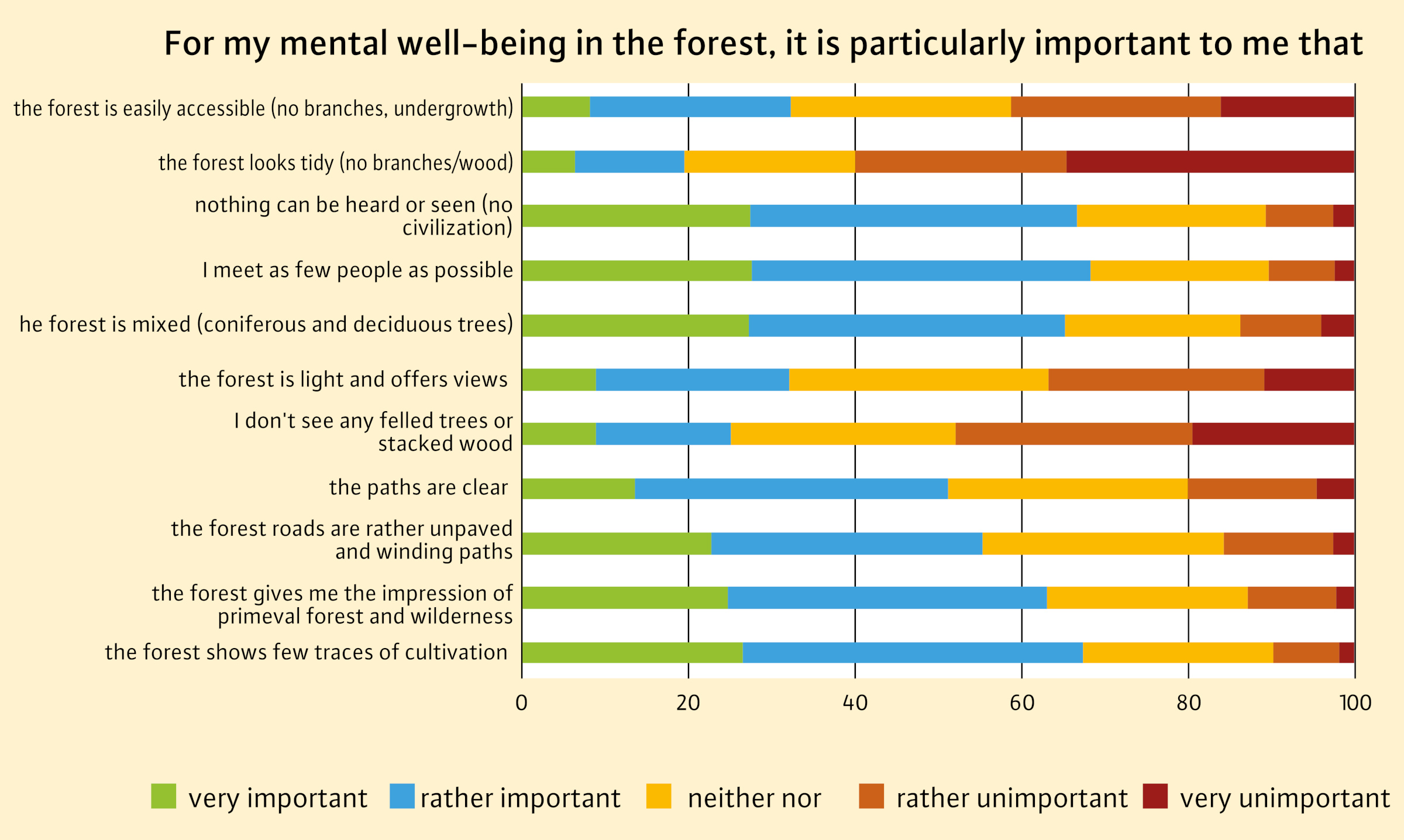Click the blue 'rather important' legend swatch

[402, 796]
